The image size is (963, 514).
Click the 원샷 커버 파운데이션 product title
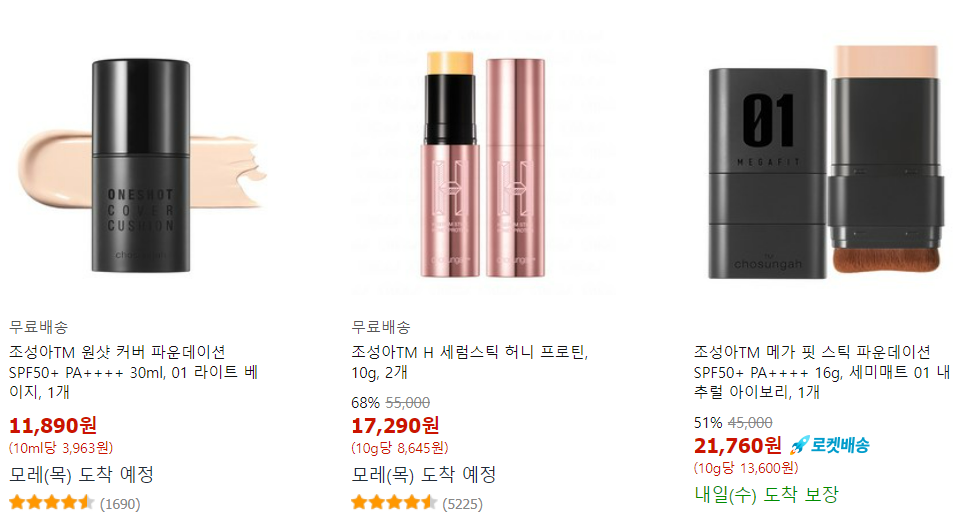133,372
